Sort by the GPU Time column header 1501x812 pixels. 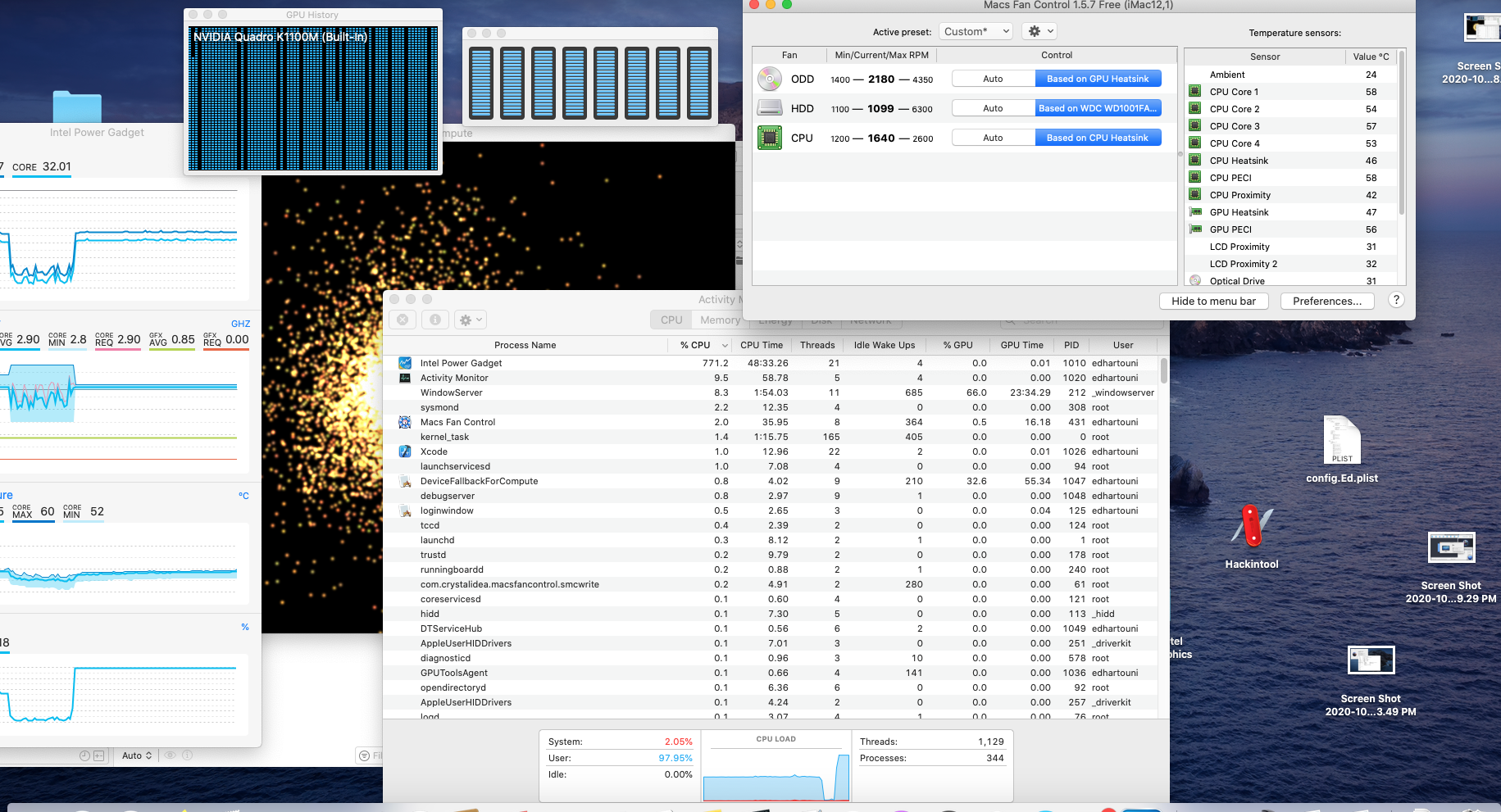pos(1021,345)
